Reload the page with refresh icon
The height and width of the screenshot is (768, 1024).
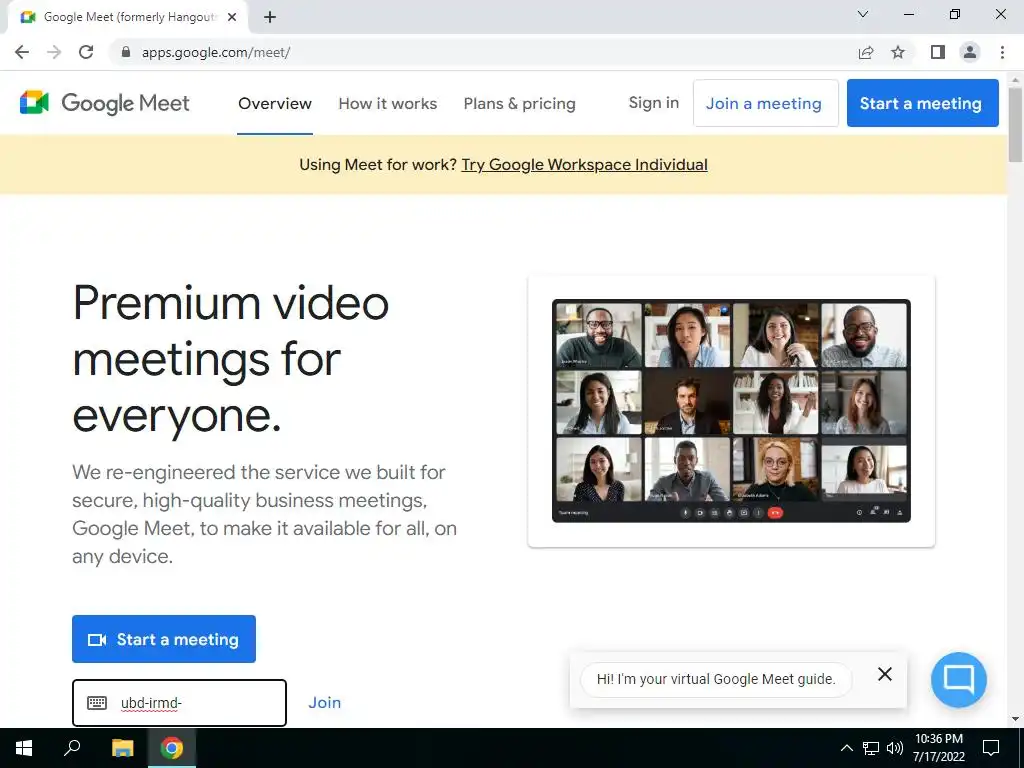[86, 52]
